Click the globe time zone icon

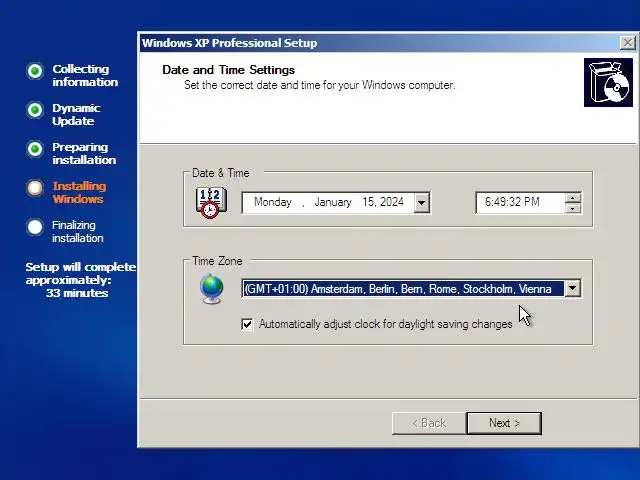[211, 289]
